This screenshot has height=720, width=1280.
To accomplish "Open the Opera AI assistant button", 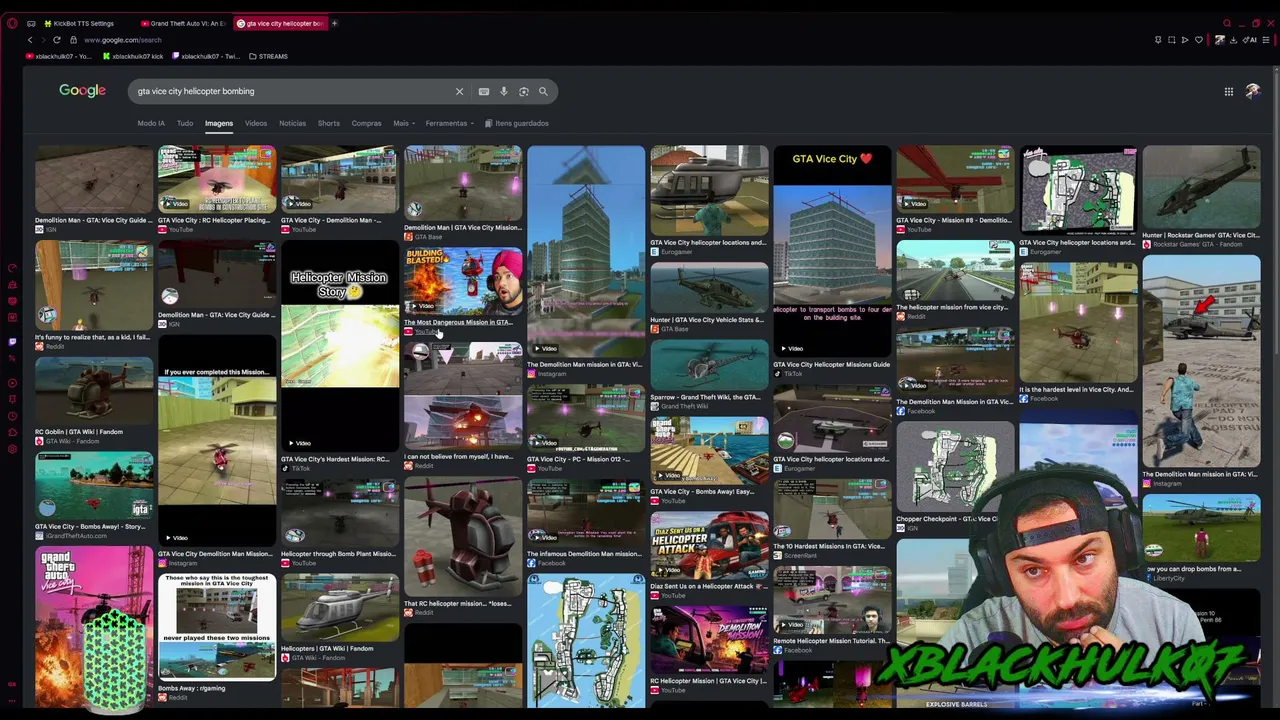I will (x=1251, y=40).
